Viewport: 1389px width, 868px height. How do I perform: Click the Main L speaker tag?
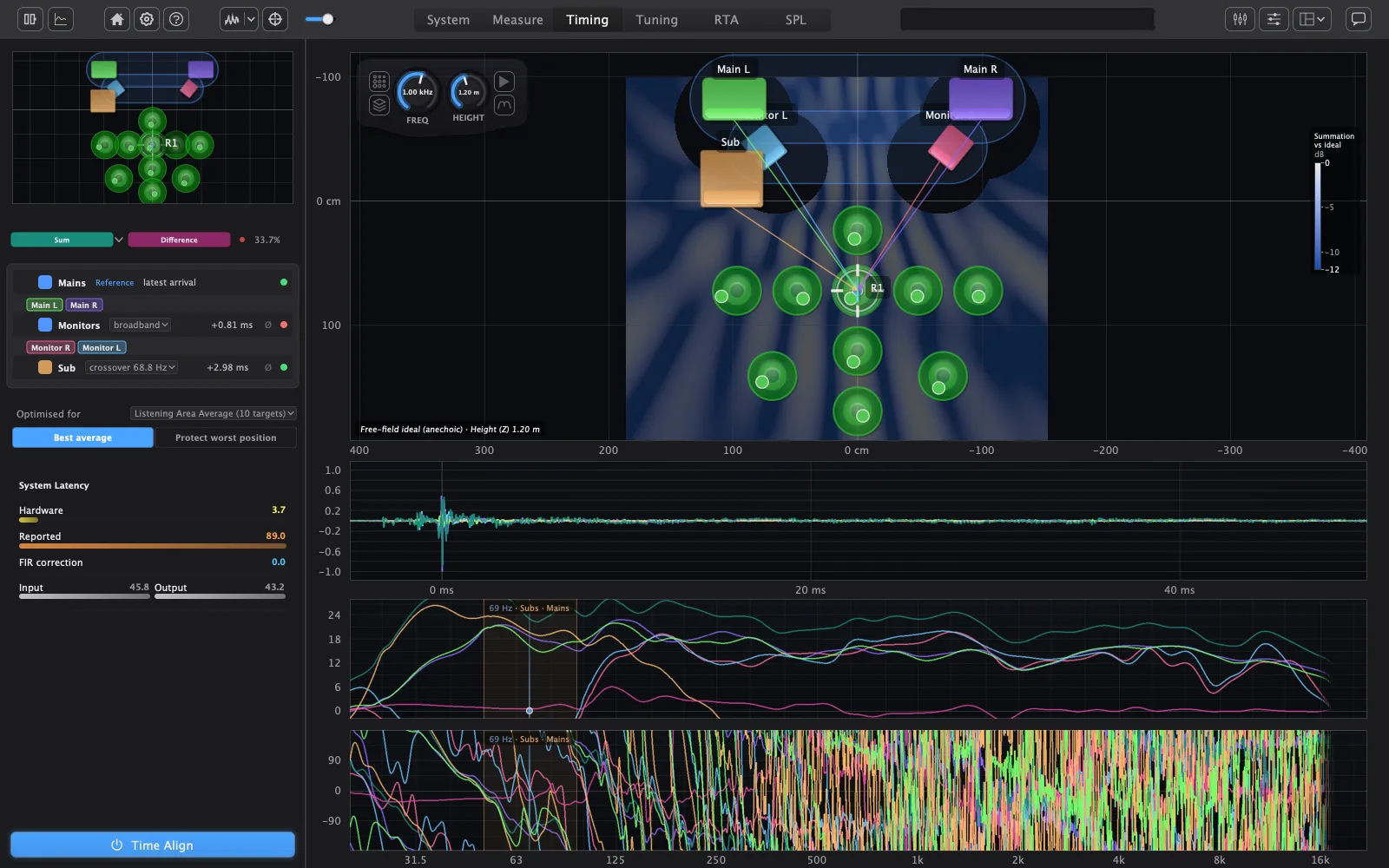pos(44,306)
